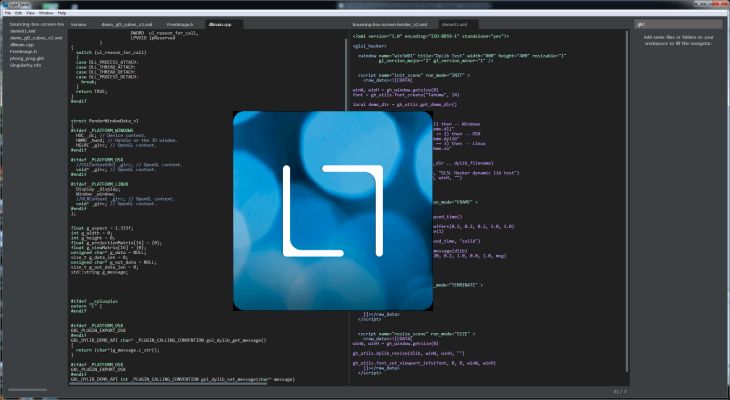The image size is (730, 400).
Task: Click the 'local demo_dir' code line
Action: [x=405, y=104]
